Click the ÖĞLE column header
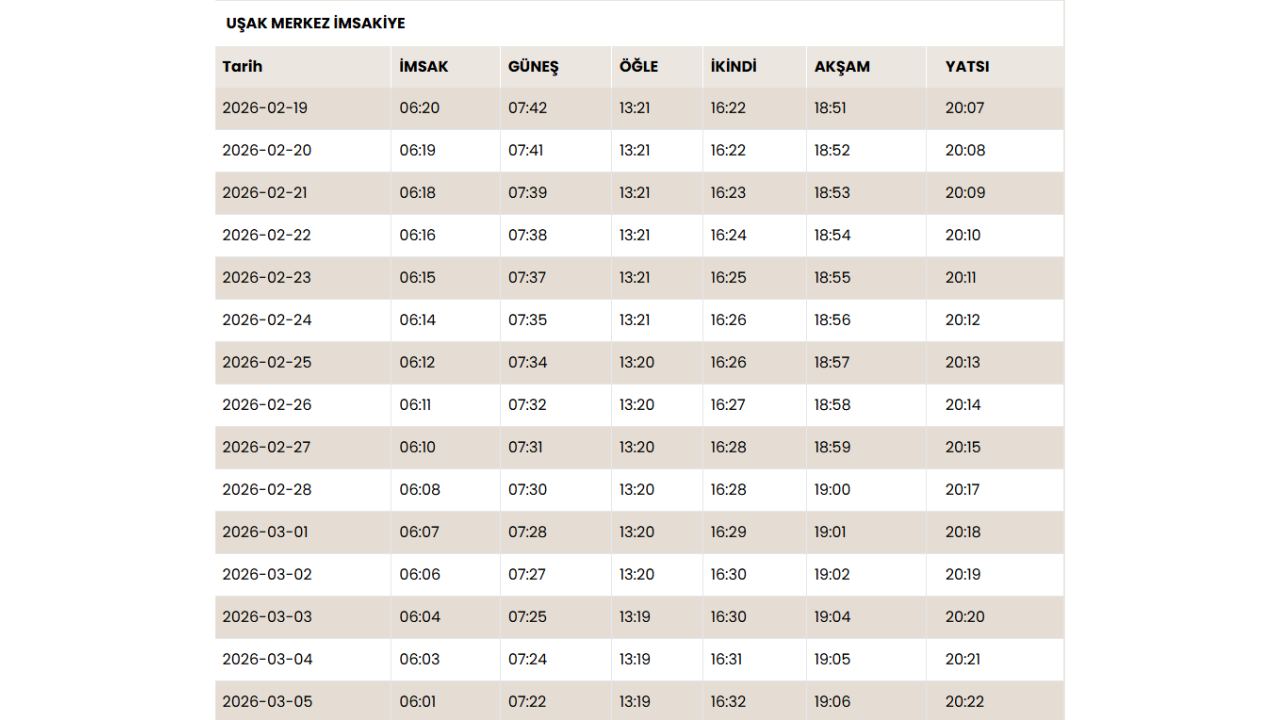Viewport: 1280px width, 720px height. 638,67
